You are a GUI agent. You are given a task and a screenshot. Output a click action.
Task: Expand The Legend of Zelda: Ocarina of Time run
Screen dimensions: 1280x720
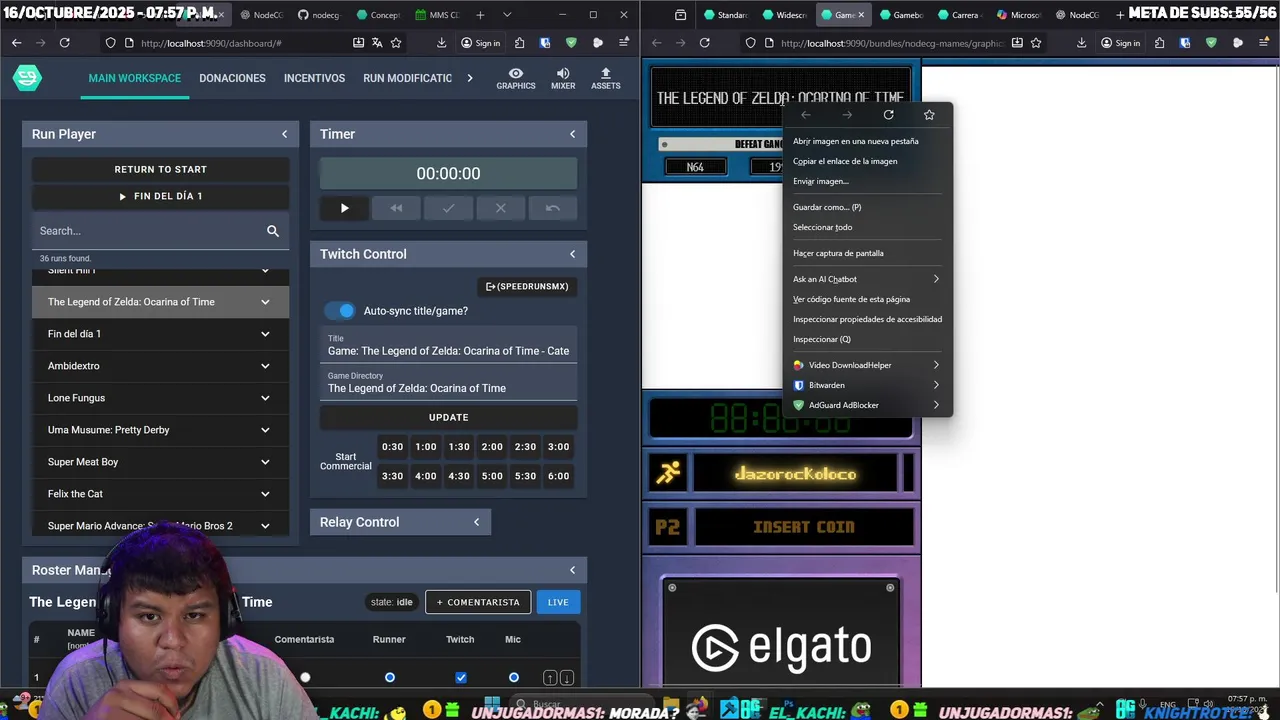pos(265,302)
